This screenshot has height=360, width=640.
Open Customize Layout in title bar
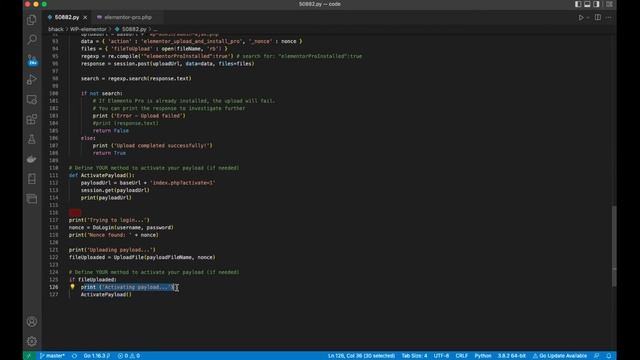coord(609,4)
